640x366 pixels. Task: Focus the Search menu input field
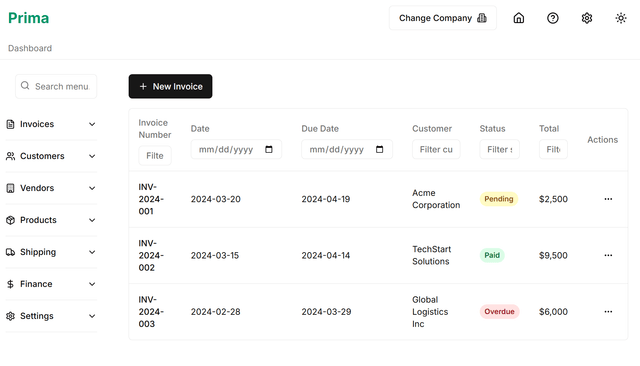point(56,86)
